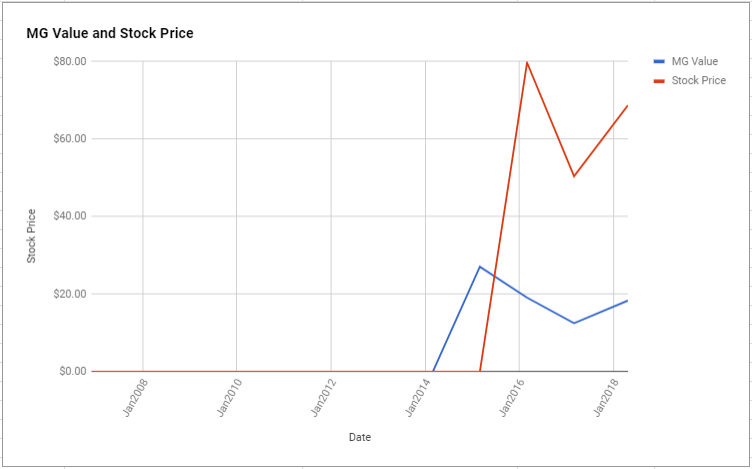
Task: Select the Date horizontal axis title
Action: pyautogui.click(x=360, y=437)
